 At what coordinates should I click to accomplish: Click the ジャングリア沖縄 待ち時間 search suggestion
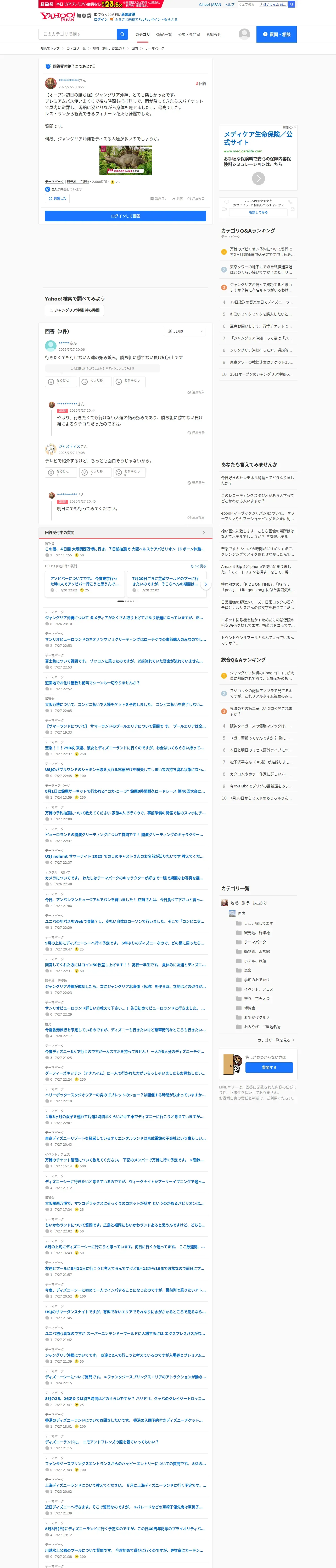[x=74, y=310]
